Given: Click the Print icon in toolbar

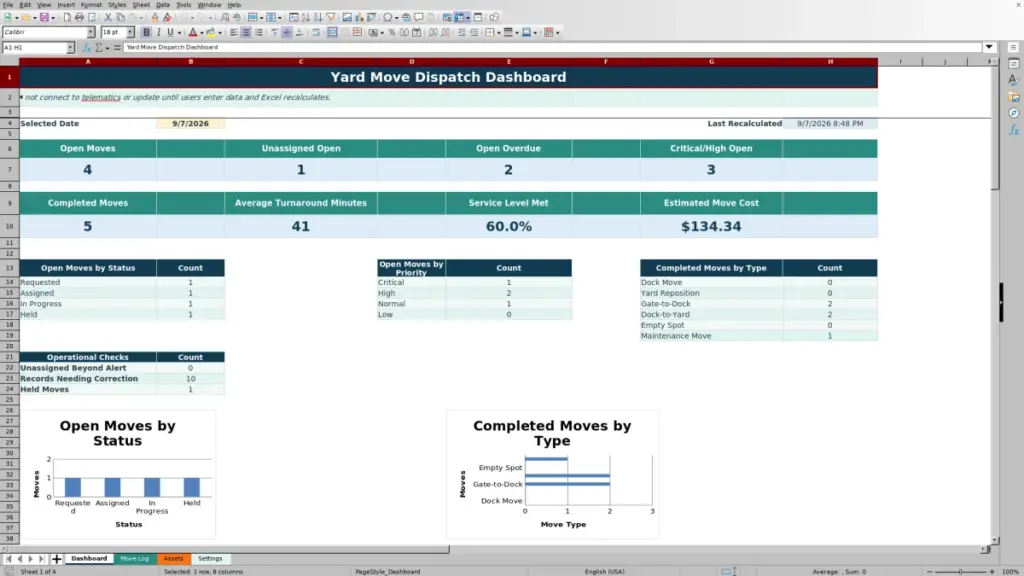Looking at the screenshot, I should coord(79,17).
